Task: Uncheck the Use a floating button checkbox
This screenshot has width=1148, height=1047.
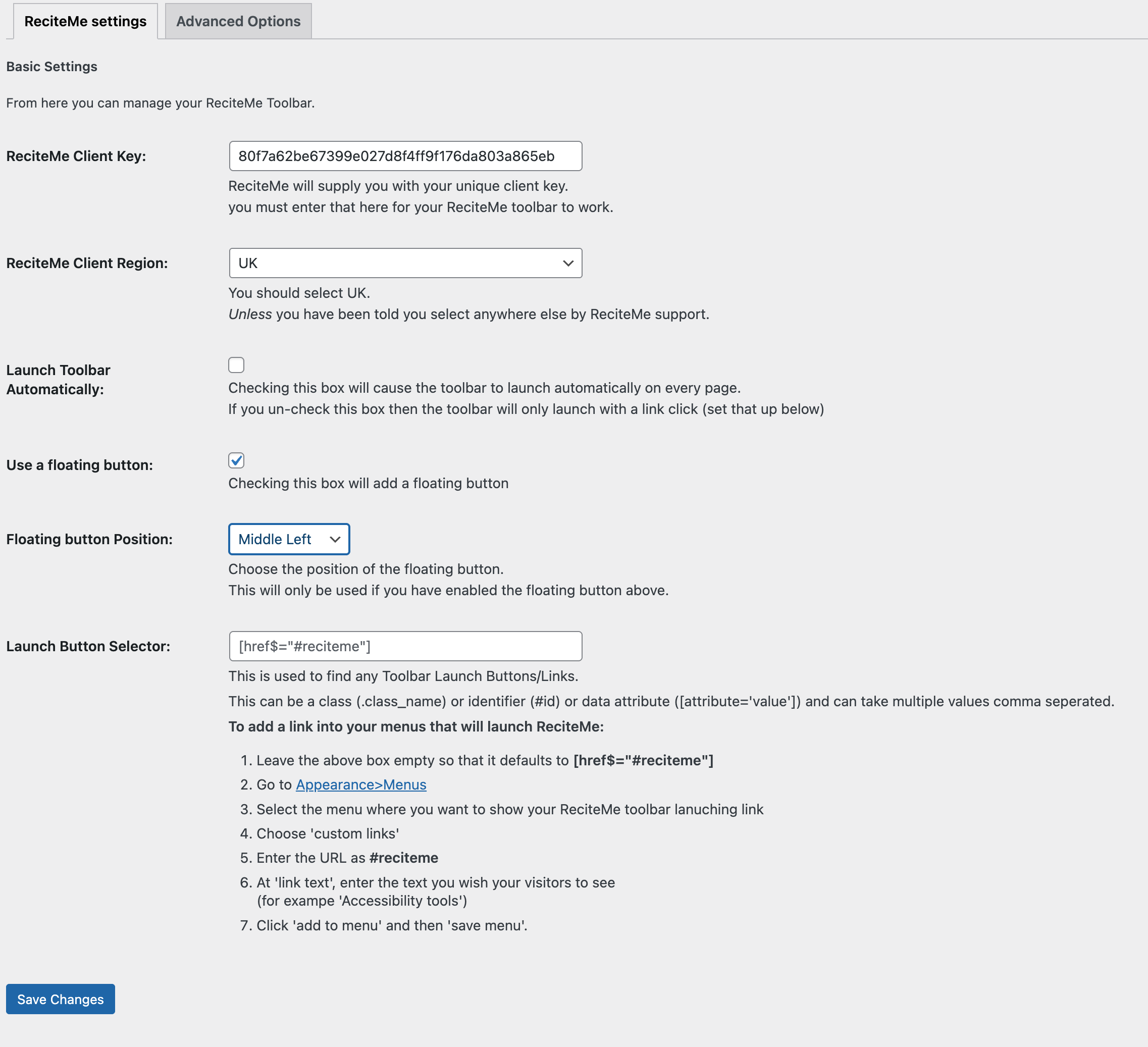Action: 236,460
